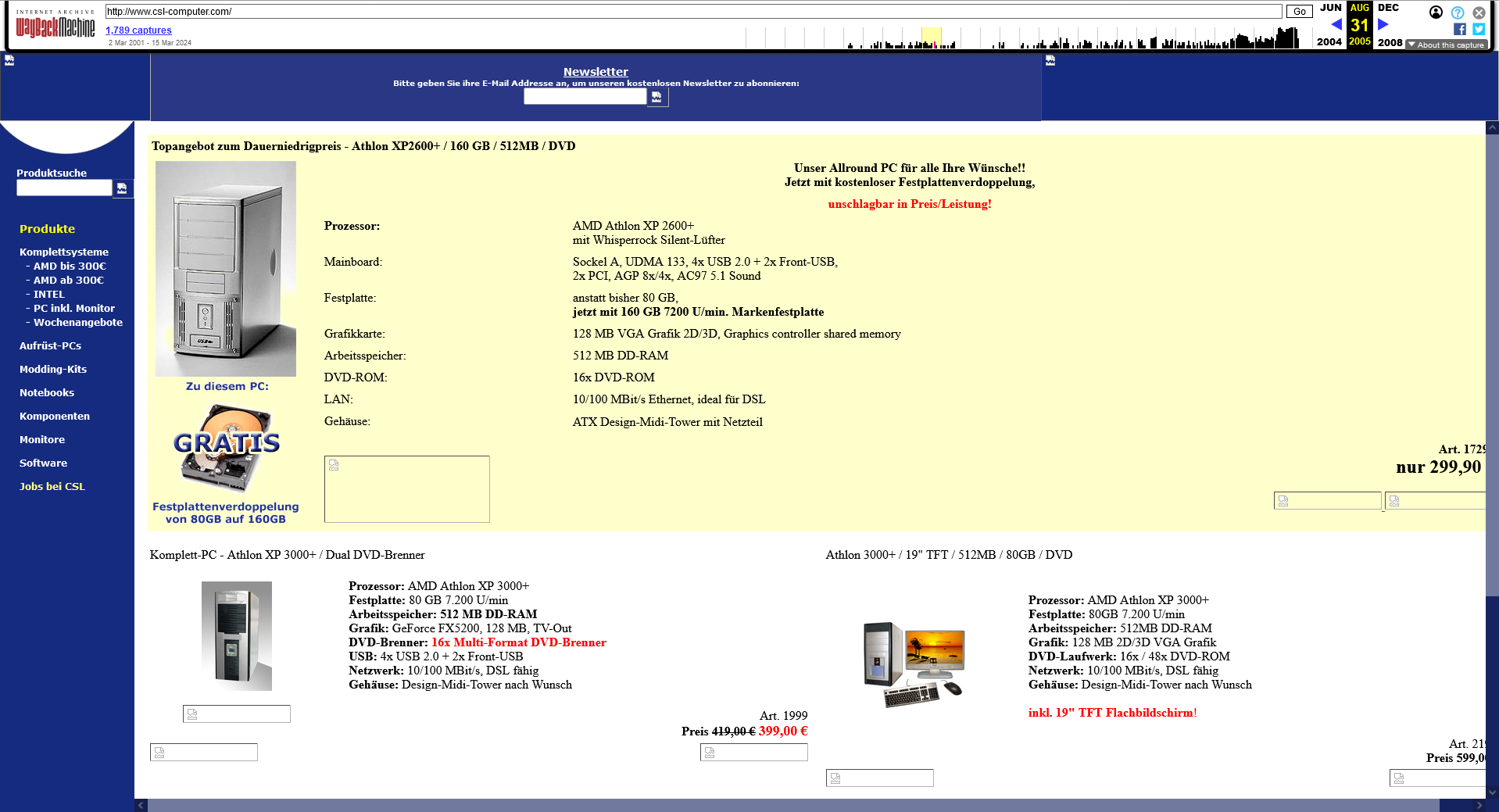Go to the next capture with the right arrow
This screenshot has height=812, width=1499.
point(1383,24)
